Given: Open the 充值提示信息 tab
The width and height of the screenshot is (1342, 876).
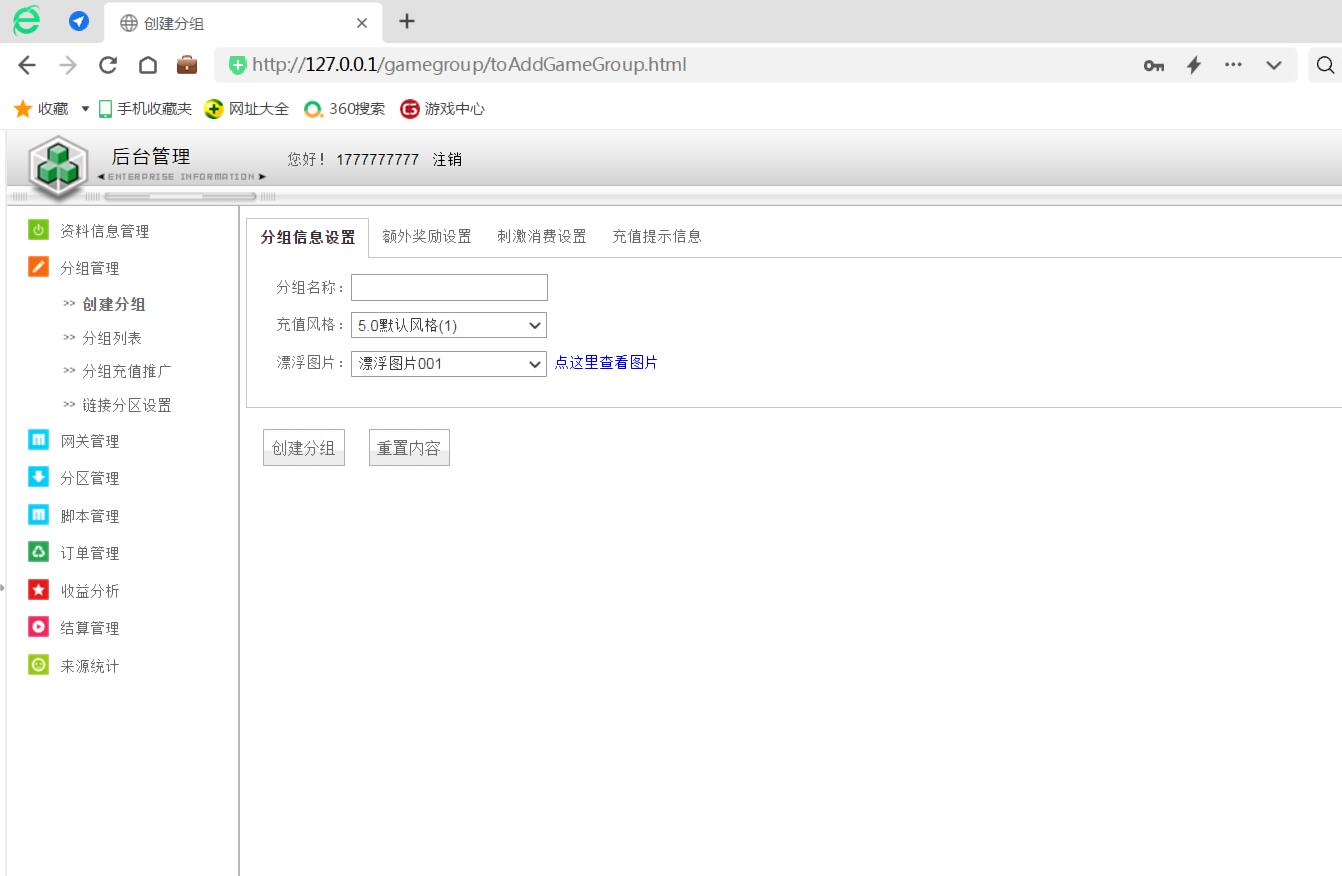Looking at the screenshot, I should [656, 237].
